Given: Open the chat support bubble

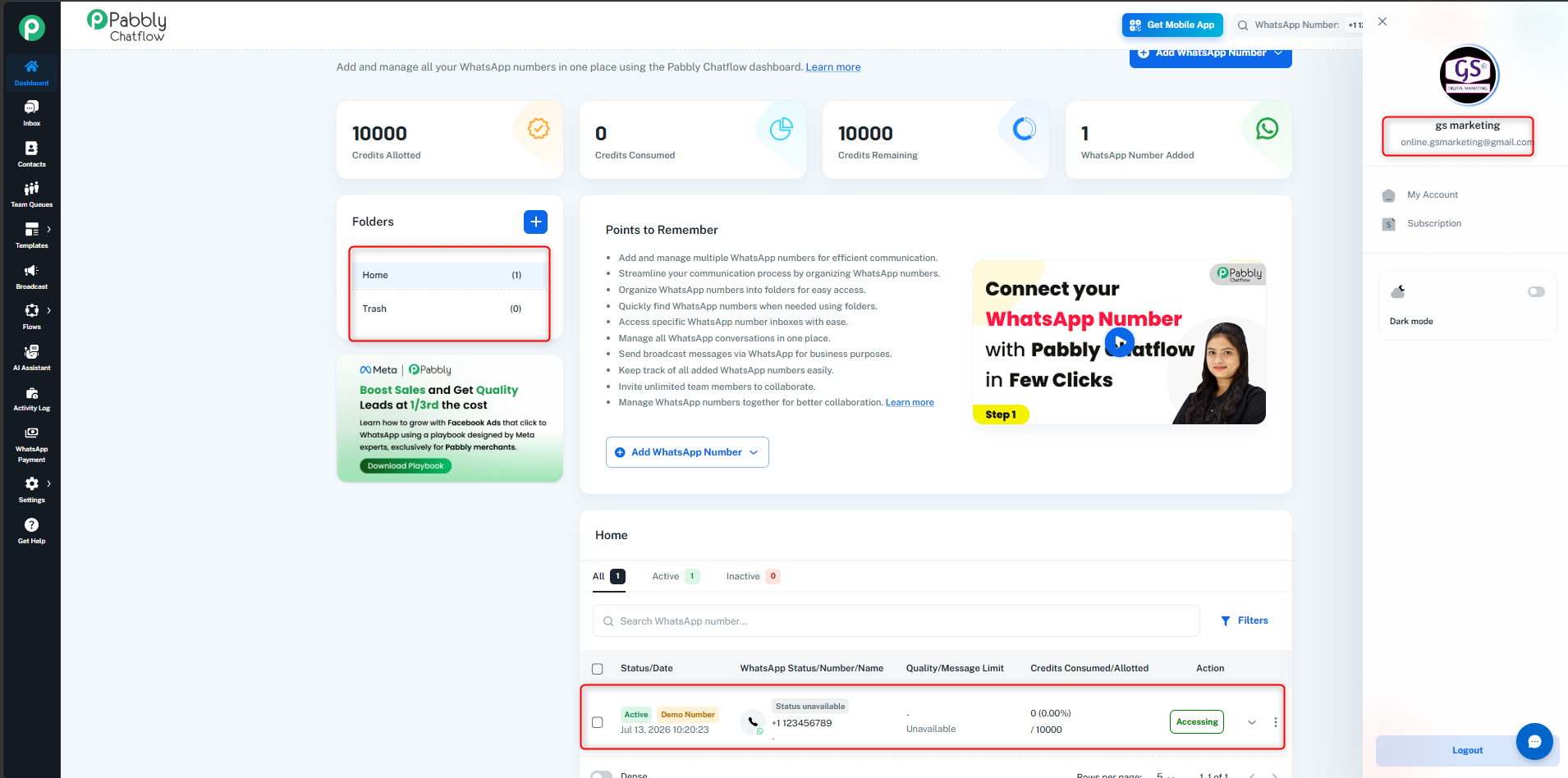Looking at the screenshot, I should click(1534, 741).
